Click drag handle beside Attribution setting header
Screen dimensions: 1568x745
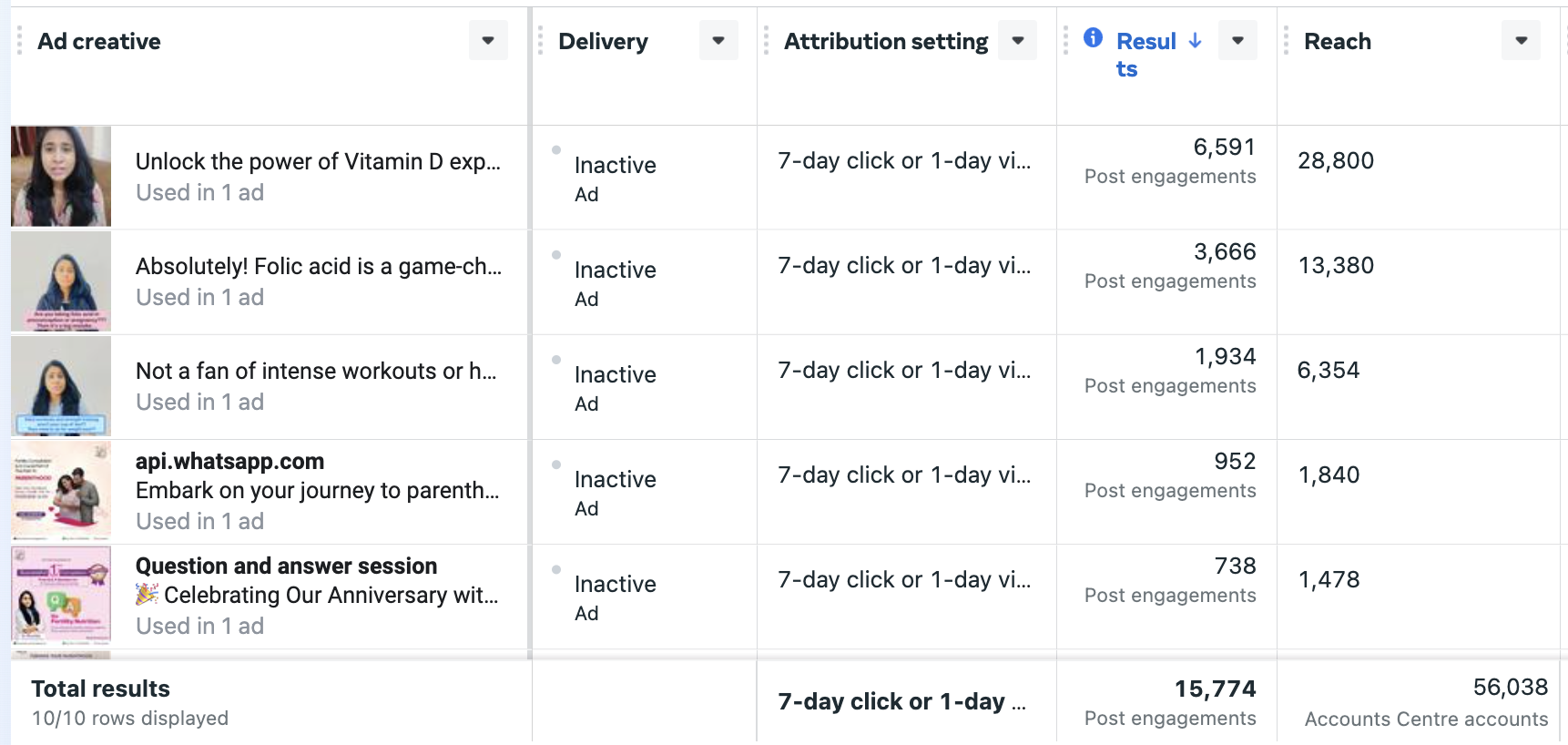coord(766,41)
